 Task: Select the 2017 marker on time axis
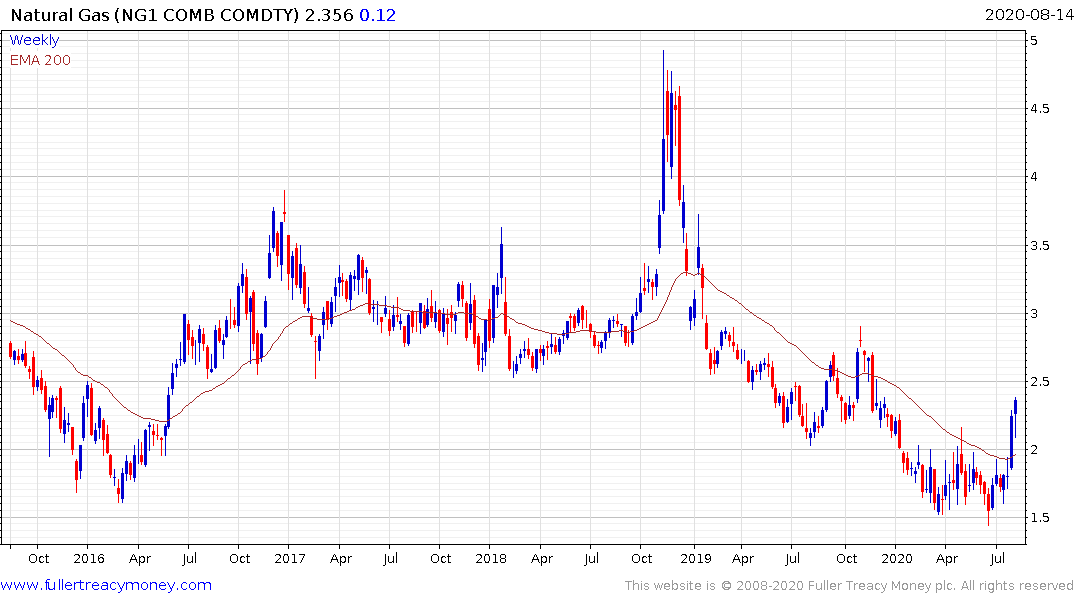coord(289,558)
